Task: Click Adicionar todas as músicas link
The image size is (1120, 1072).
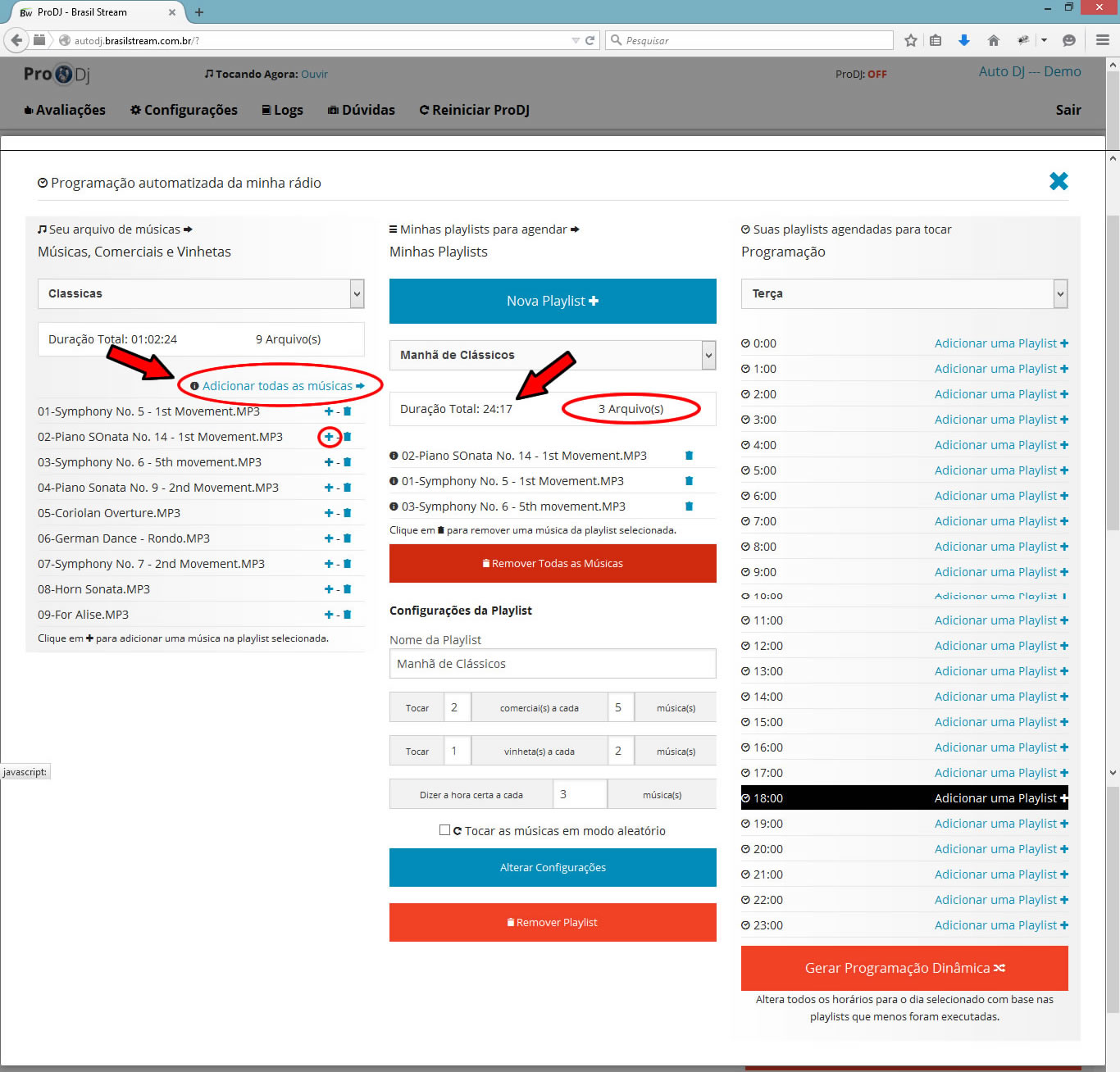Action: [x=278, y=386]
